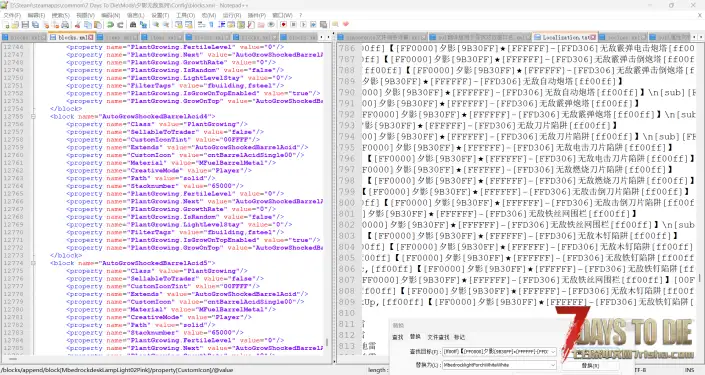705x375 pixels.
Task: Switch to the Localization.txt tab
Action: [566, 37]
